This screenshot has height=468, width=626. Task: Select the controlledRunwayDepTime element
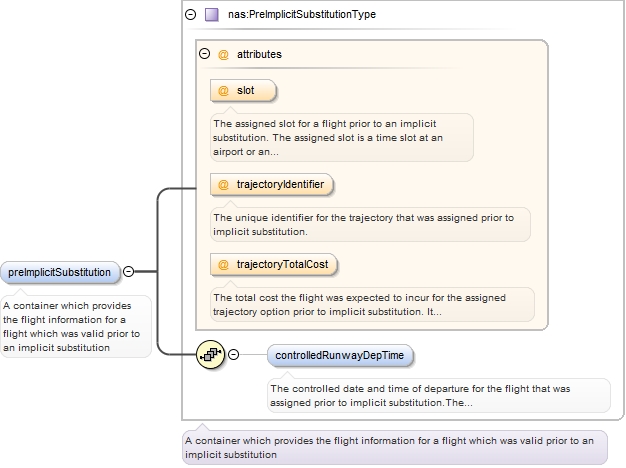tap(340, 355)
